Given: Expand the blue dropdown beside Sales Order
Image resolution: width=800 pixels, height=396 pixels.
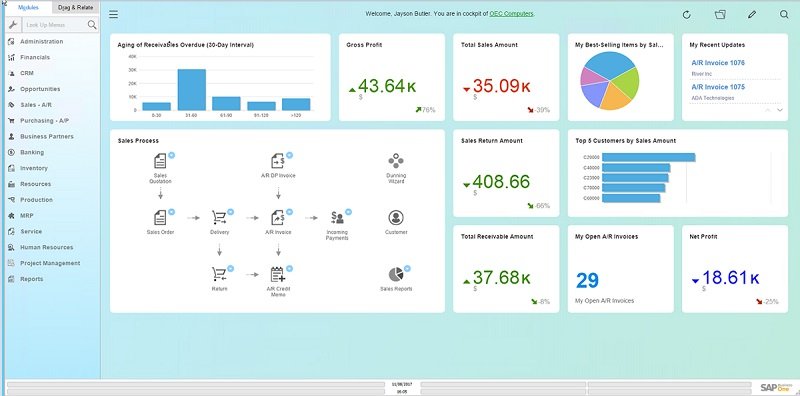Looking at the screenshot, I should [171, 211].
